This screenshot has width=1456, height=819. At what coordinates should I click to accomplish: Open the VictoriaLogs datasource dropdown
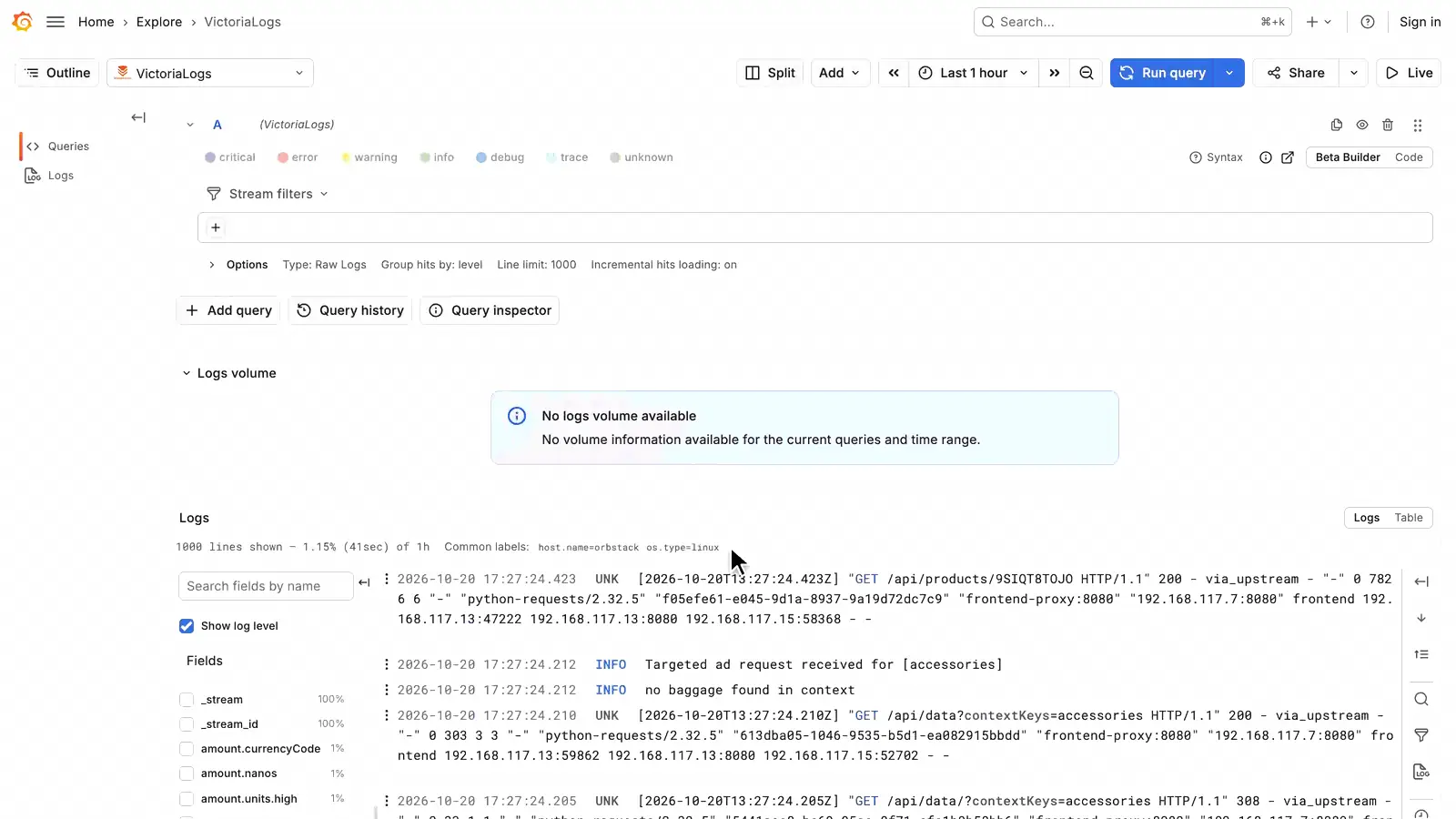pyautogui.click(x=210, y=73)
